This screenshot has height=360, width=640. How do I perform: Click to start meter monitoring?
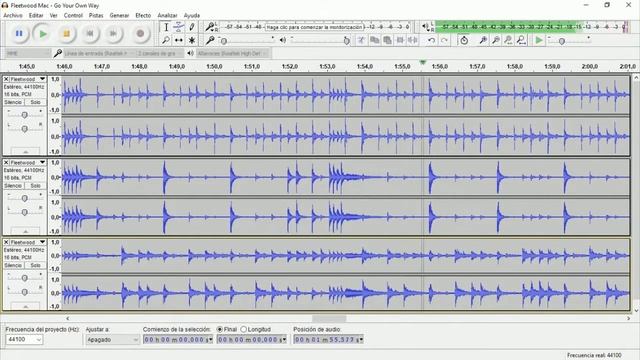(314, 27)
